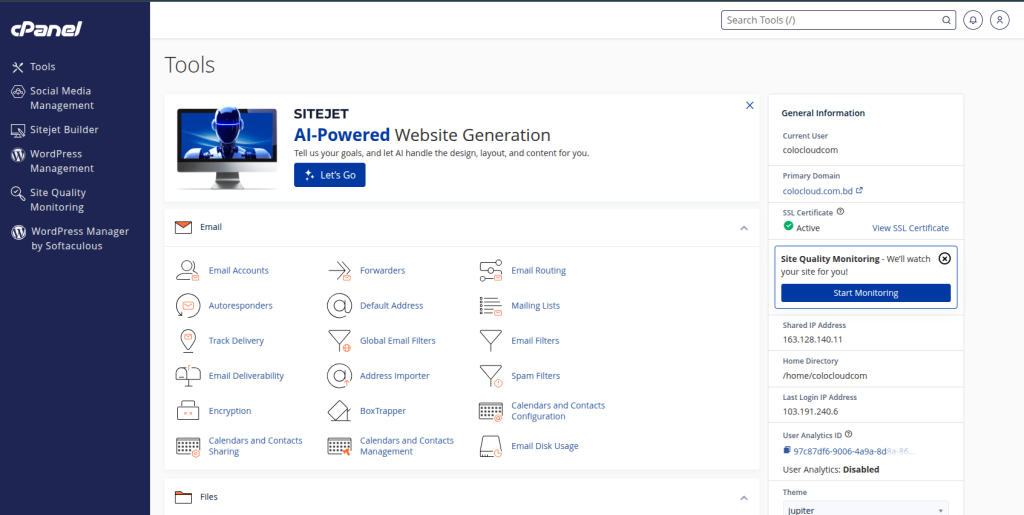Click the Last Login IP 103.191.240.6
The image size is (1024, 515).
point(810,411)
